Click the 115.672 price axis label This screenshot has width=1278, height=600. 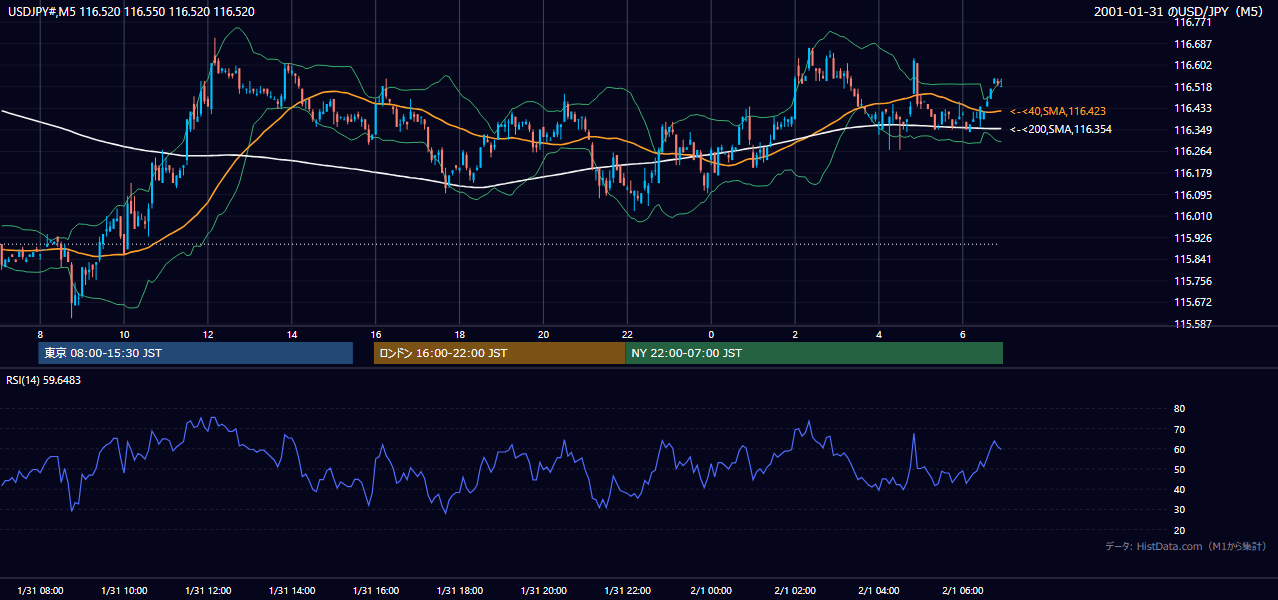(1192, 302)
